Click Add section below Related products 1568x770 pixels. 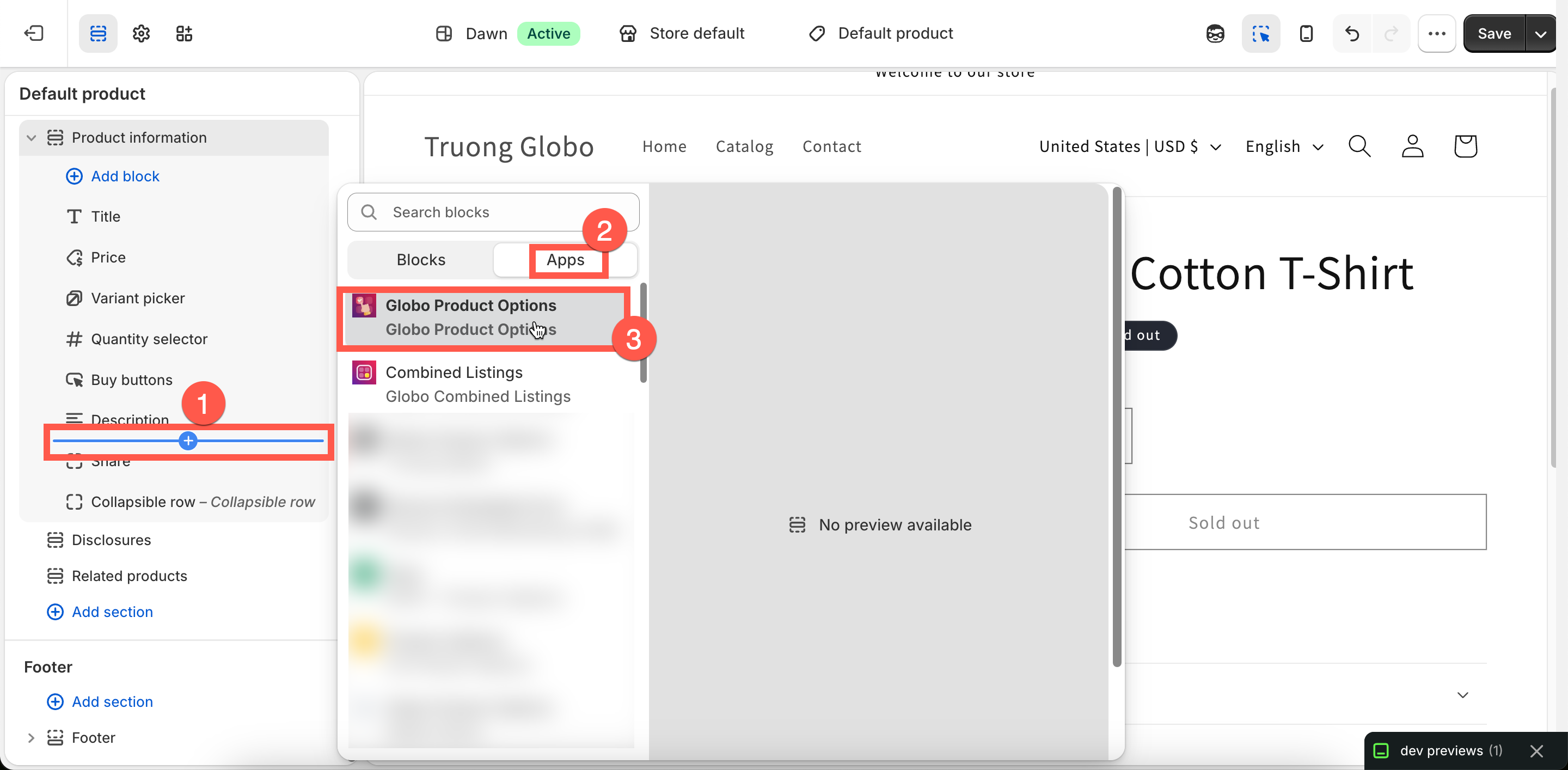[x=100, y=612]
